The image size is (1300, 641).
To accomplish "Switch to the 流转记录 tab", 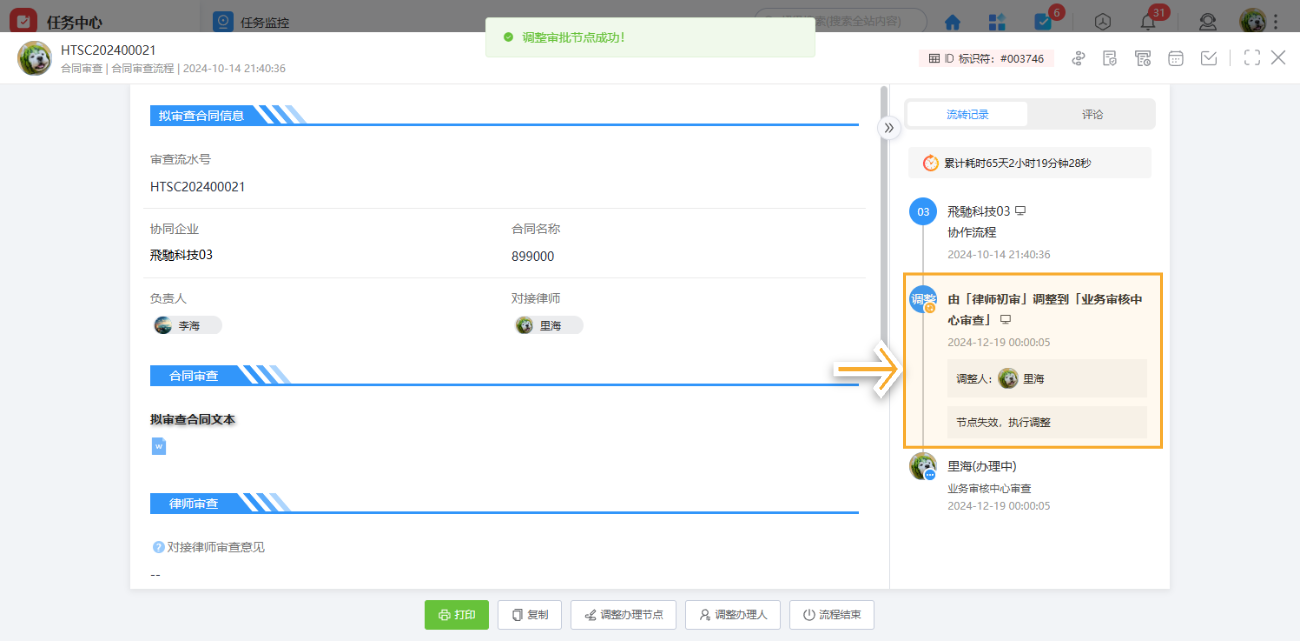I will (967, 114).
